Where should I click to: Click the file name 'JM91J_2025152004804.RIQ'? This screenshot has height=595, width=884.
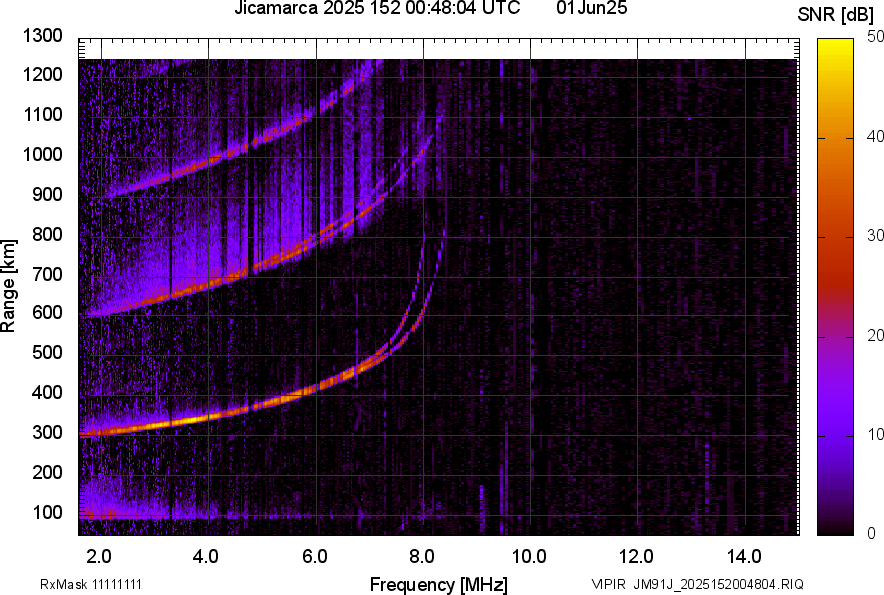(x=718, y=584)
